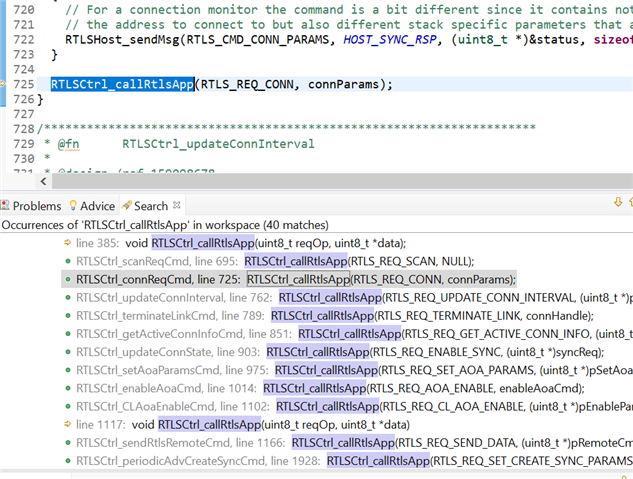Screen dimensions: 633x479
Task: Click closing brace on line 726
Action: (40, 99)
